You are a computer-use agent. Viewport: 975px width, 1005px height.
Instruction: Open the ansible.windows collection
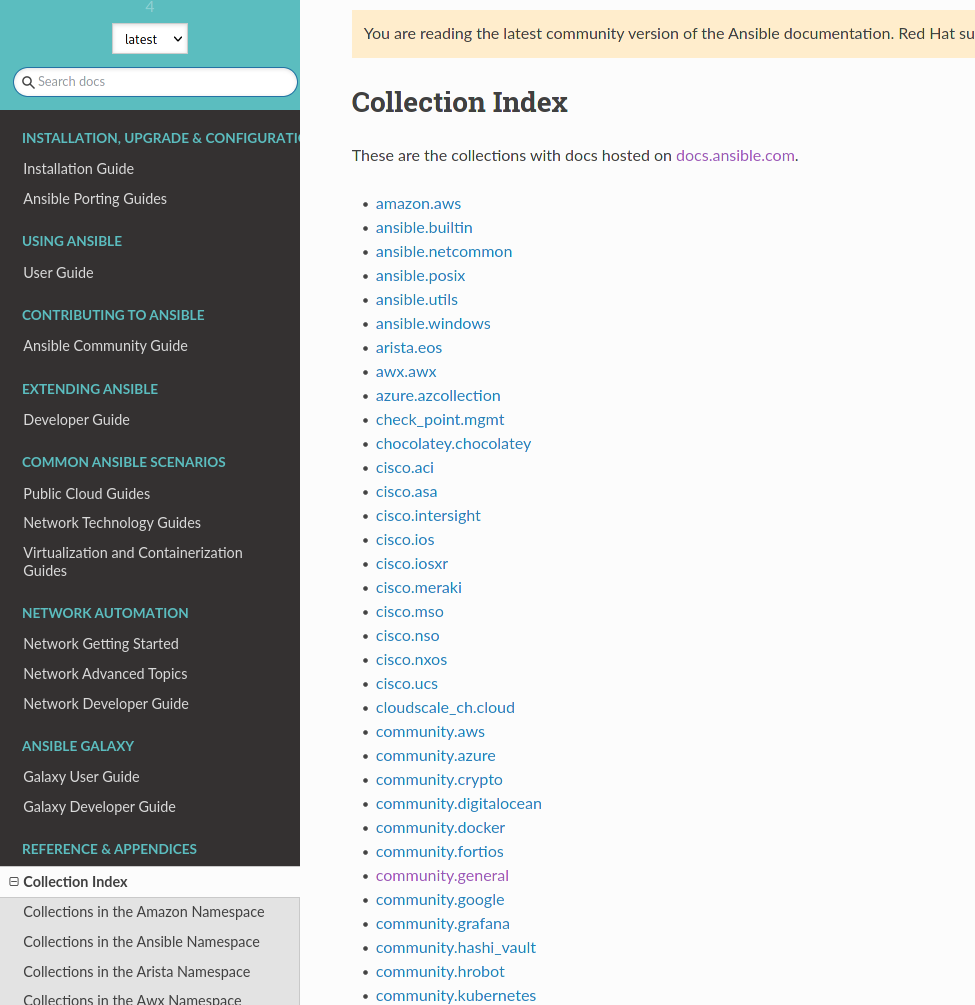(x=433, y=324)
